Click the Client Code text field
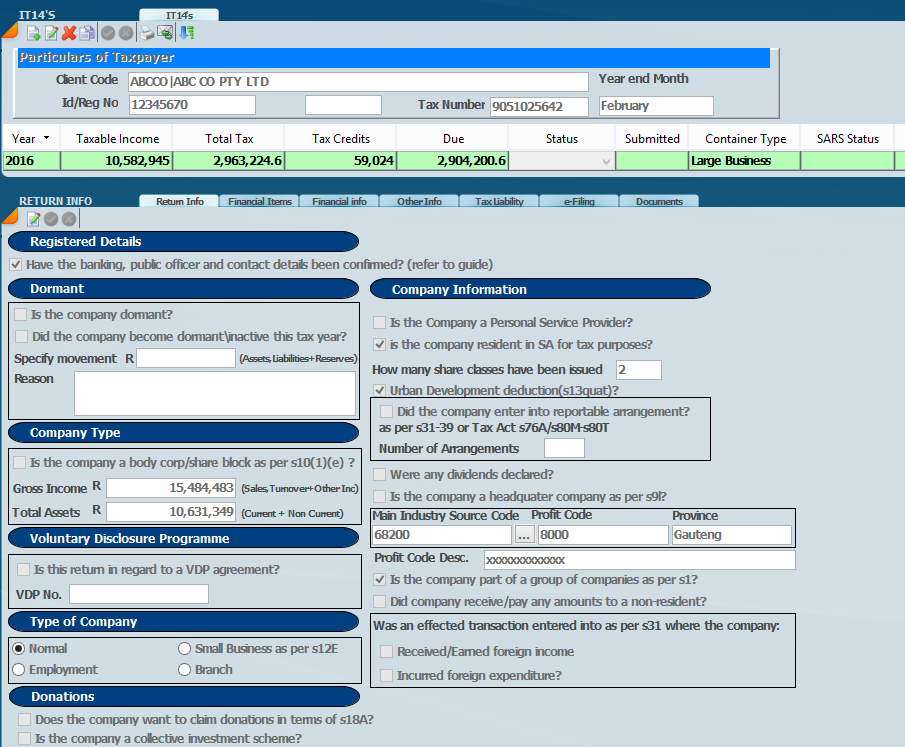Image resolution: width=905 pixels, height=747 pixels. coord(357,82)
